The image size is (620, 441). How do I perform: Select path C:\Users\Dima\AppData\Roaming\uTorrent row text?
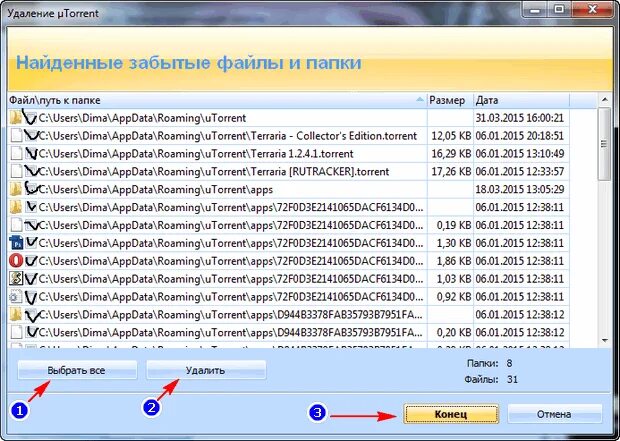pyautogui.click(x=142, y=118)
